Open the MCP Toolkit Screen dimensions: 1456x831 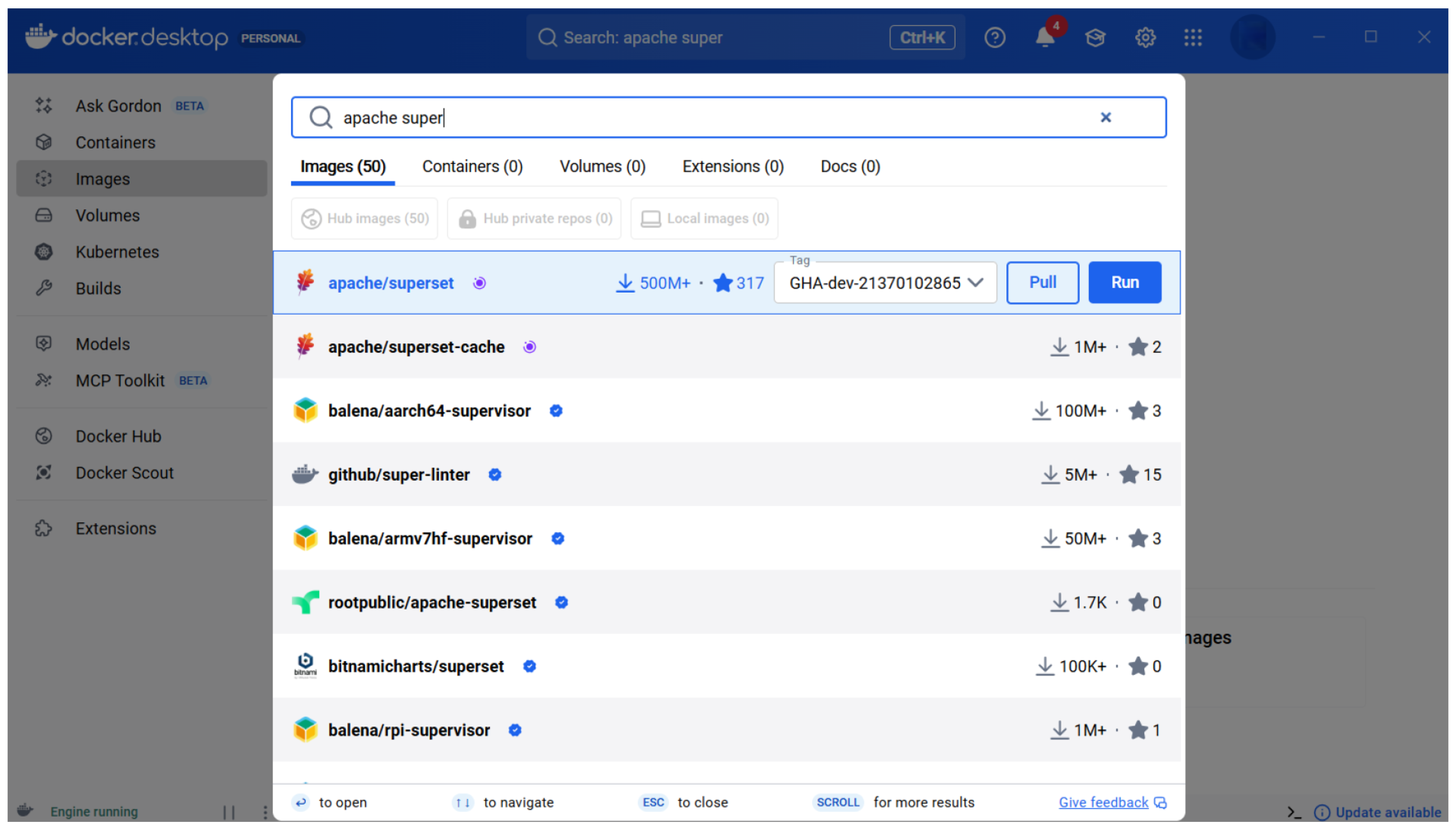click(120, 380)
